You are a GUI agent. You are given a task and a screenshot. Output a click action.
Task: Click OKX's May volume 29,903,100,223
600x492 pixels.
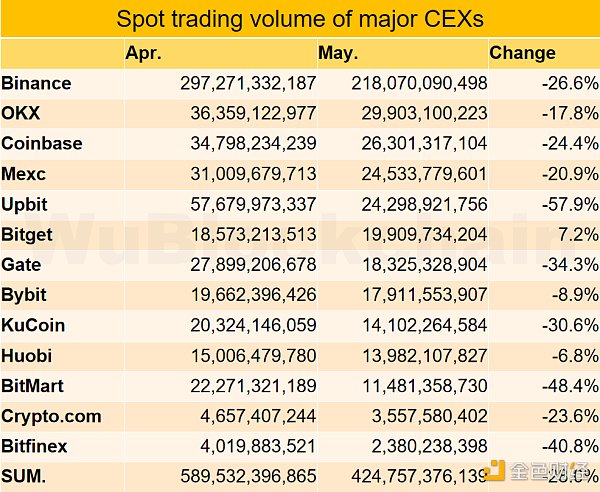(x=419, y=113)
